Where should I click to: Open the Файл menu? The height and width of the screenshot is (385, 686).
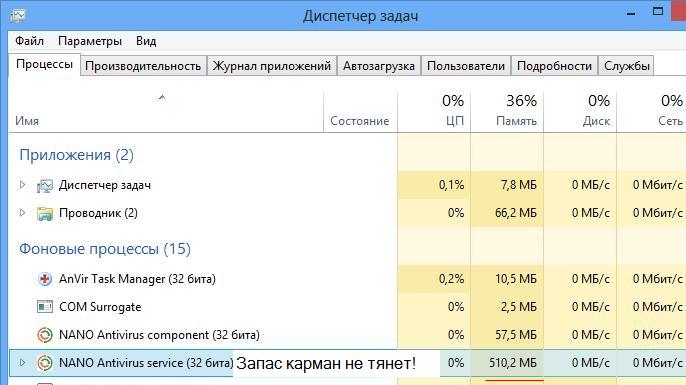tap(29, 41)
